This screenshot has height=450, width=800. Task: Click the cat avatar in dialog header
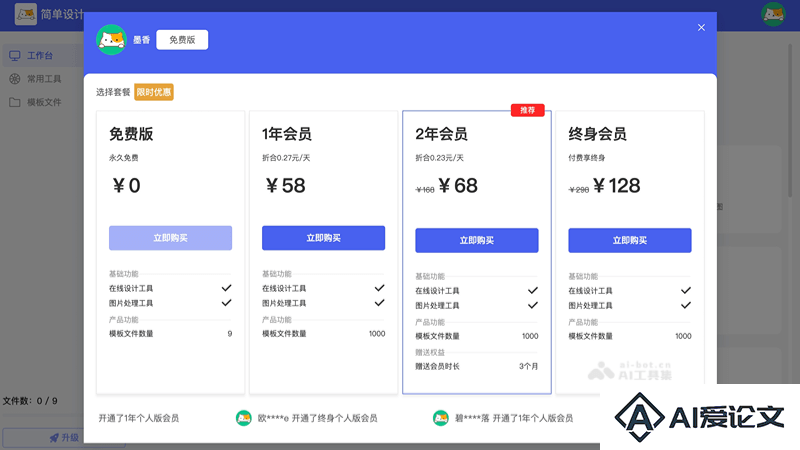click(111, 40)
